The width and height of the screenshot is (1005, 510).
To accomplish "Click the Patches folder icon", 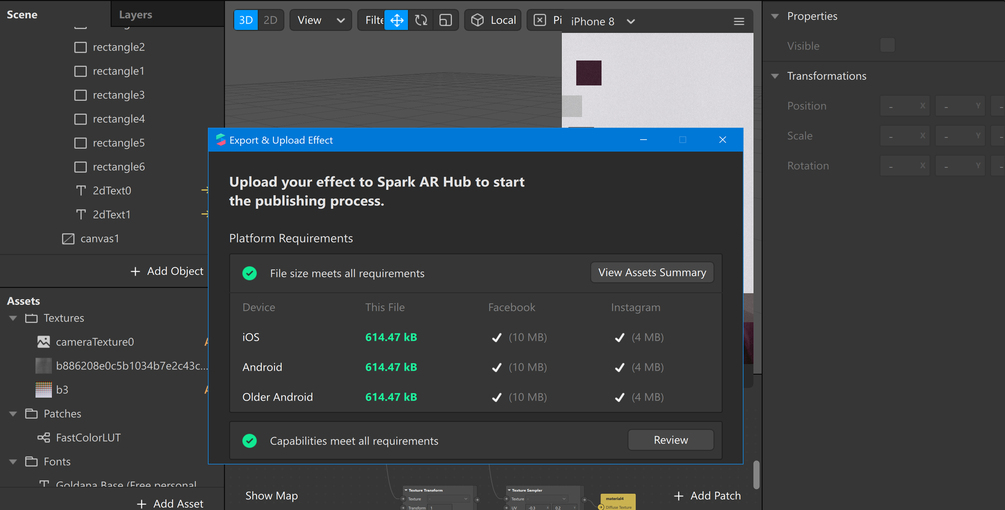I will point(31,414).
